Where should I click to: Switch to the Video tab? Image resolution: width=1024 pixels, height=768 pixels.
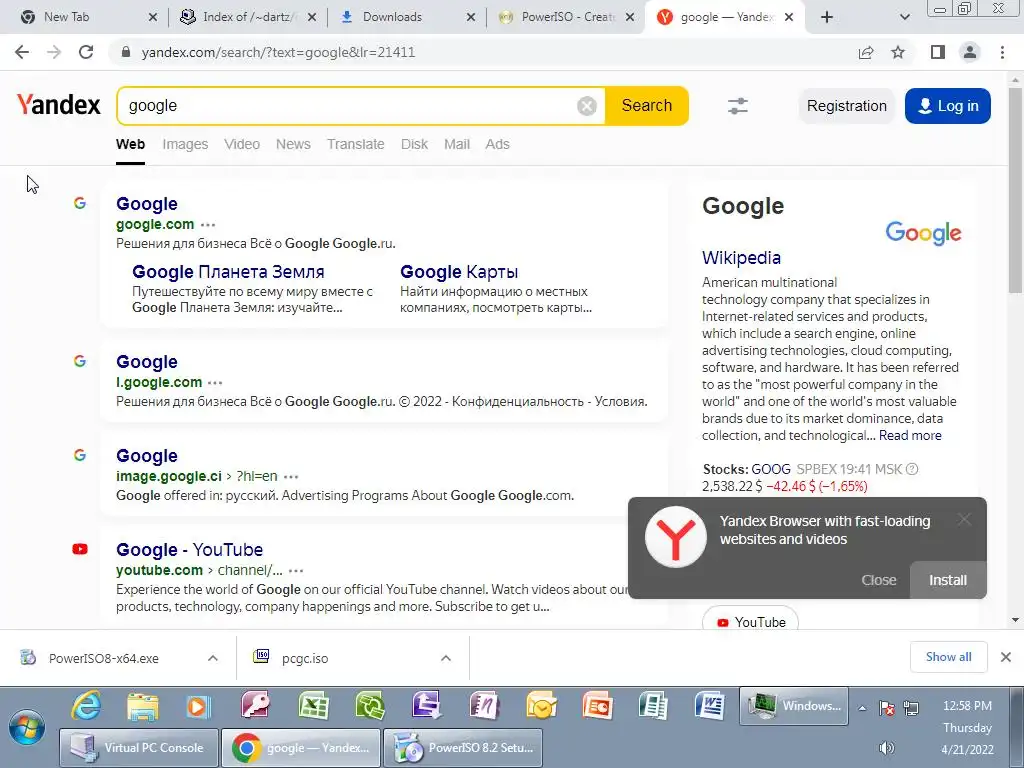(242, 144)
